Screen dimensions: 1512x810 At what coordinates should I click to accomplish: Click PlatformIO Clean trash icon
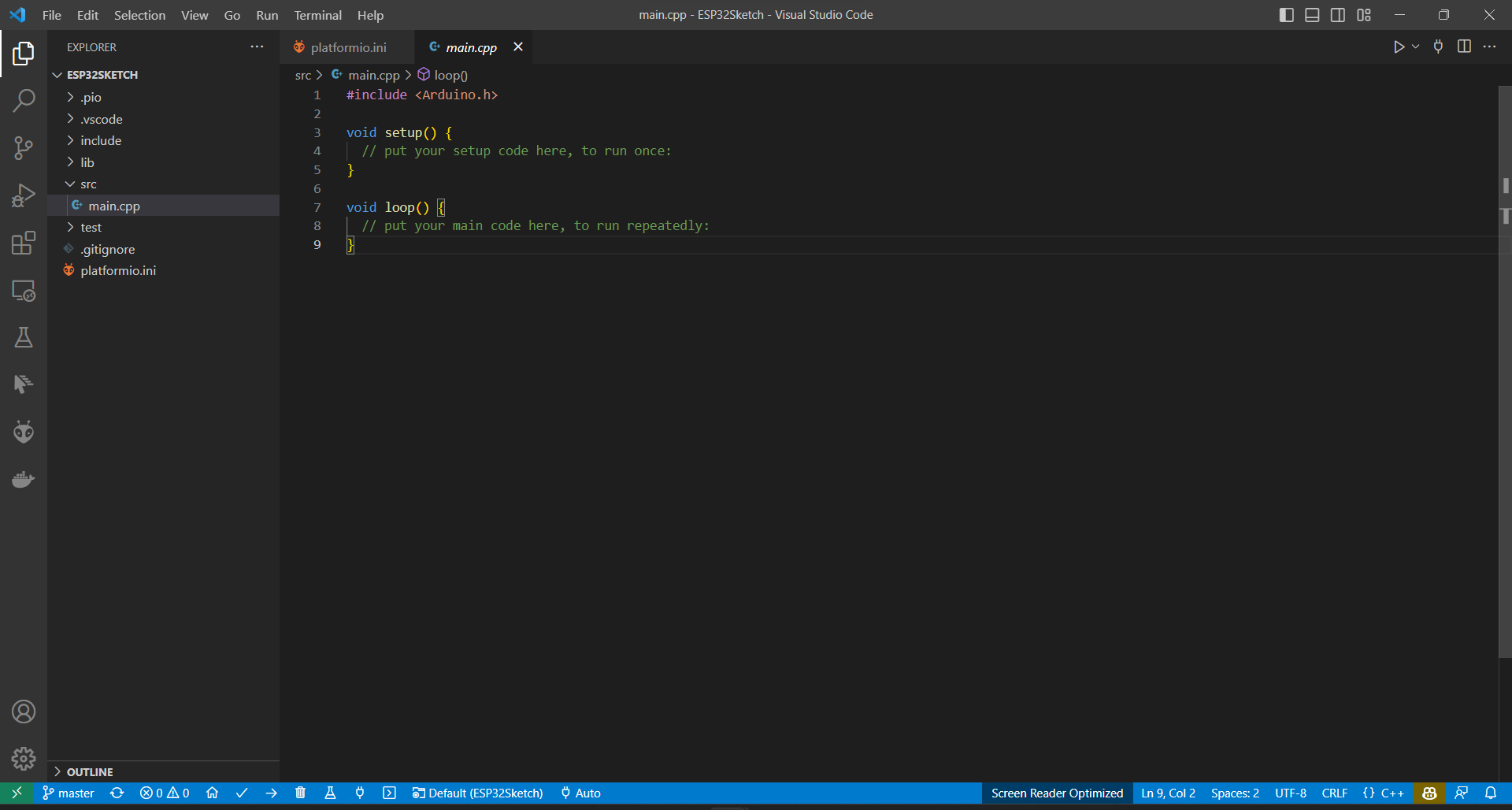point(300,793)
